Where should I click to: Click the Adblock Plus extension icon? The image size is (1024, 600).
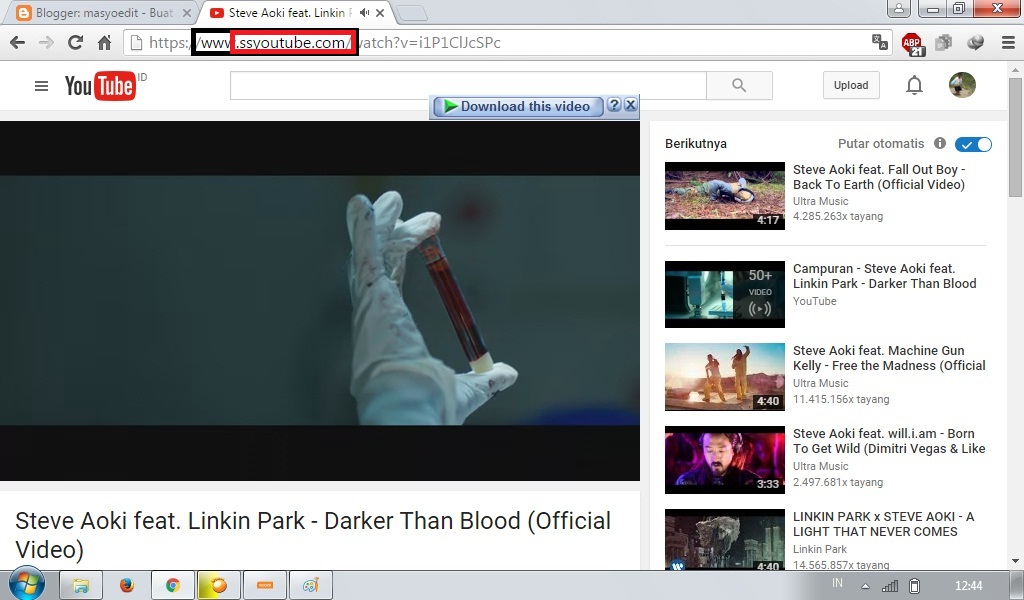911,43
